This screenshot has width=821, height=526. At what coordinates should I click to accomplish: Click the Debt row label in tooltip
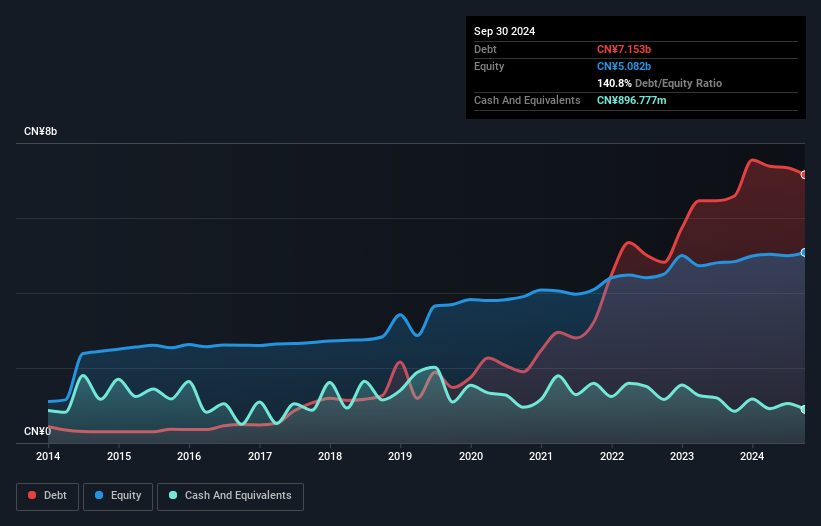pos(485,49)
